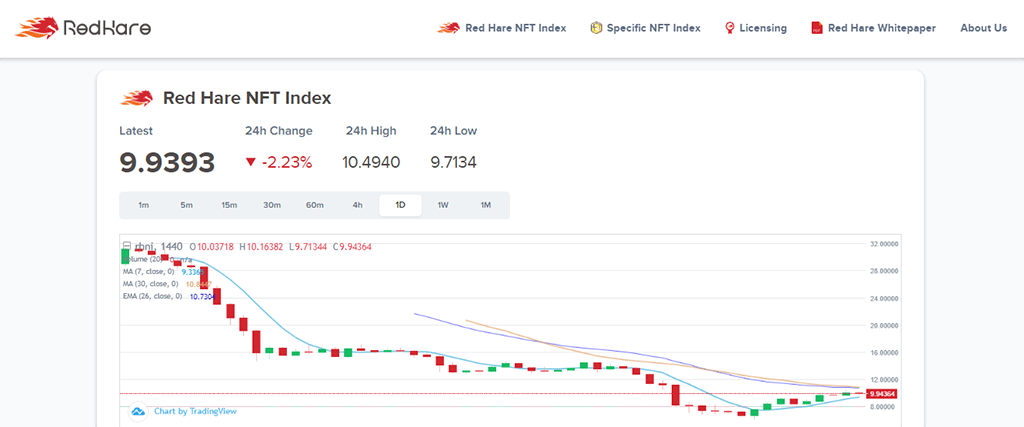Click the flame horse icon beside Red Hare NFT Index nav
The width and height of the screenshot is (1024, 427).
tap(449, 28)
